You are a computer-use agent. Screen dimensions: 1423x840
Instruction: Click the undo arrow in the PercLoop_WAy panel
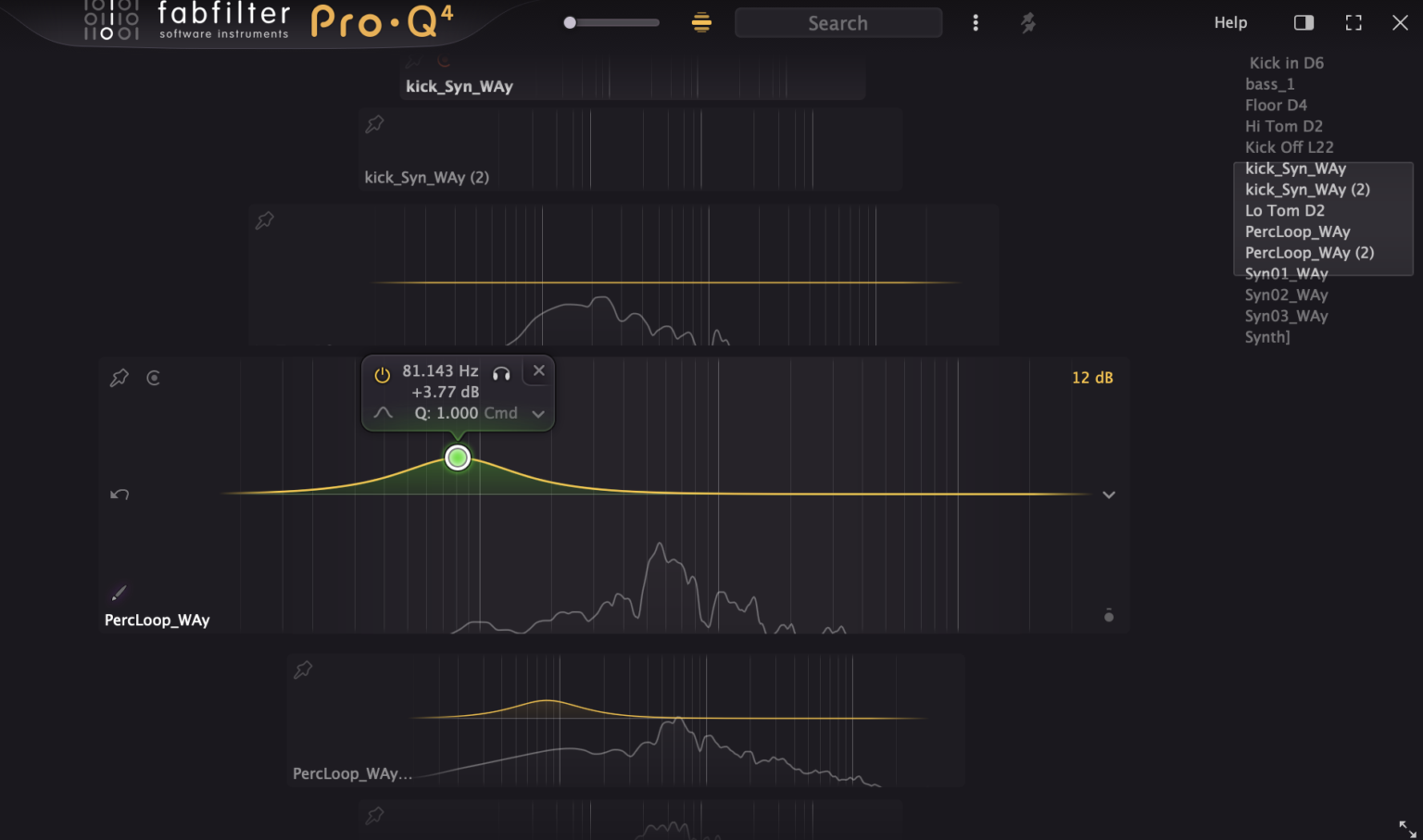(119, 495)
